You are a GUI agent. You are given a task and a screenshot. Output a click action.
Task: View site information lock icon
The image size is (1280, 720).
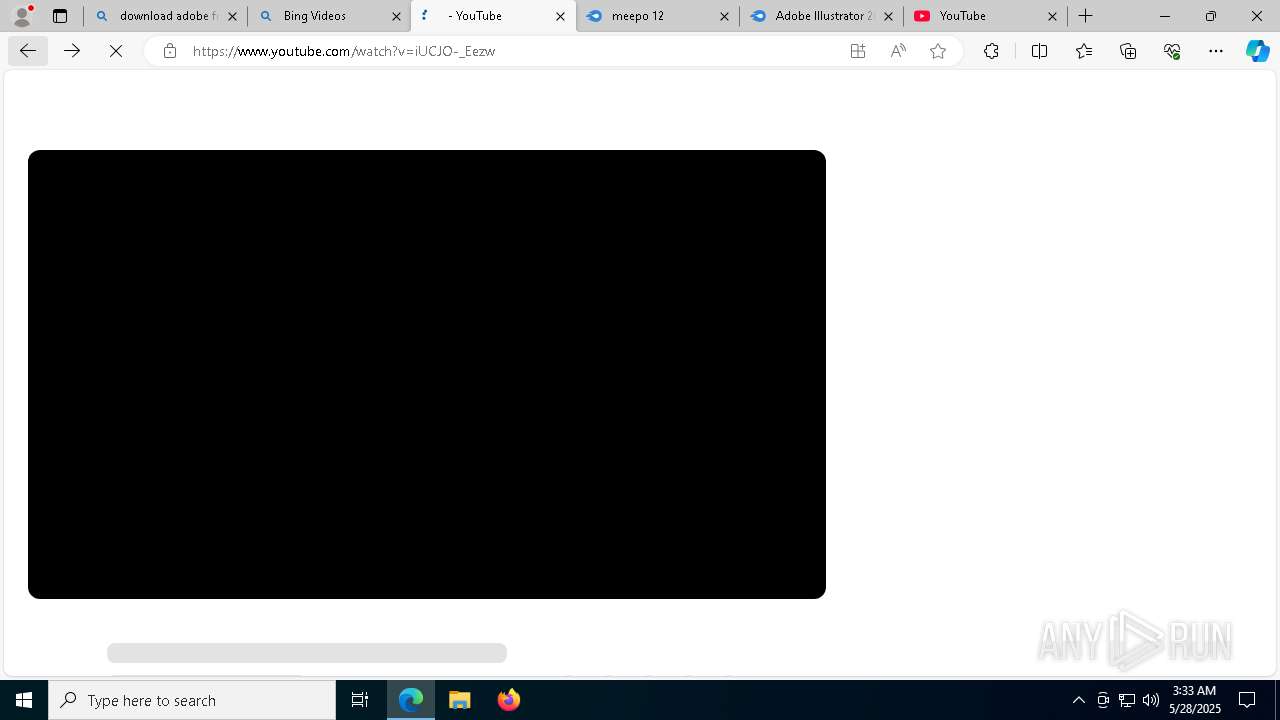click(x=170, y=51)
